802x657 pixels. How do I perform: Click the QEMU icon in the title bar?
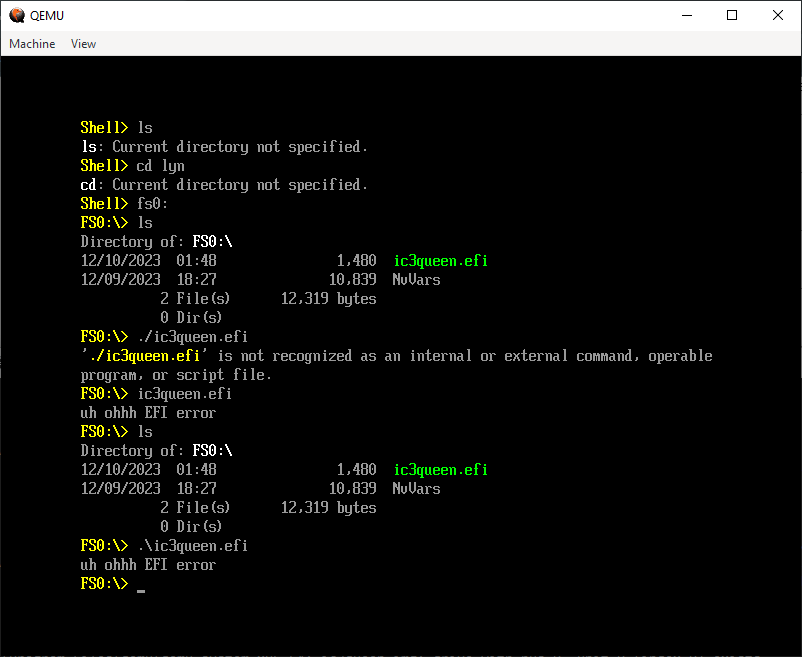[x=17, y=15]
